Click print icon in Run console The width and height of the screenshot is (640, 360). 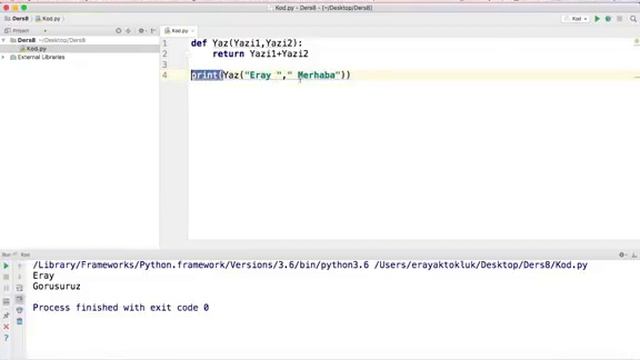point(19,310)
